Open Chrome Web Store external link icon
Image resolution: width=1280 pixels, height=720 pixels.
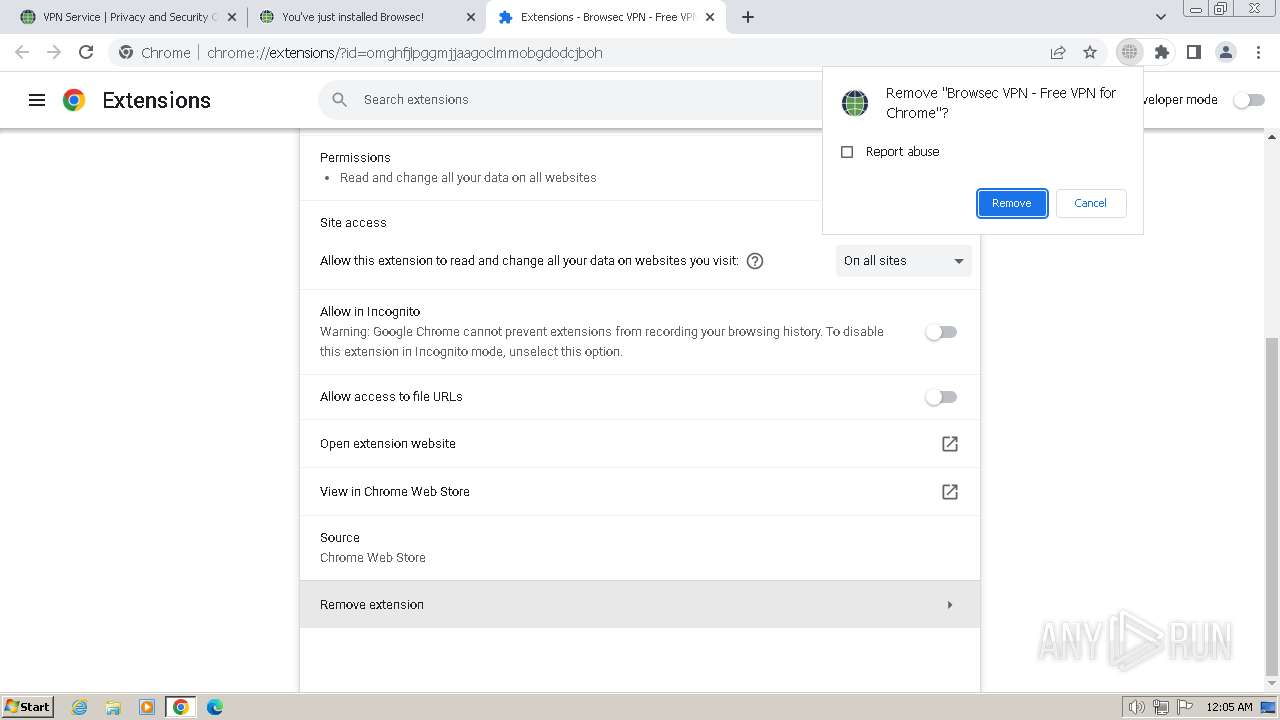pos(950,492)
